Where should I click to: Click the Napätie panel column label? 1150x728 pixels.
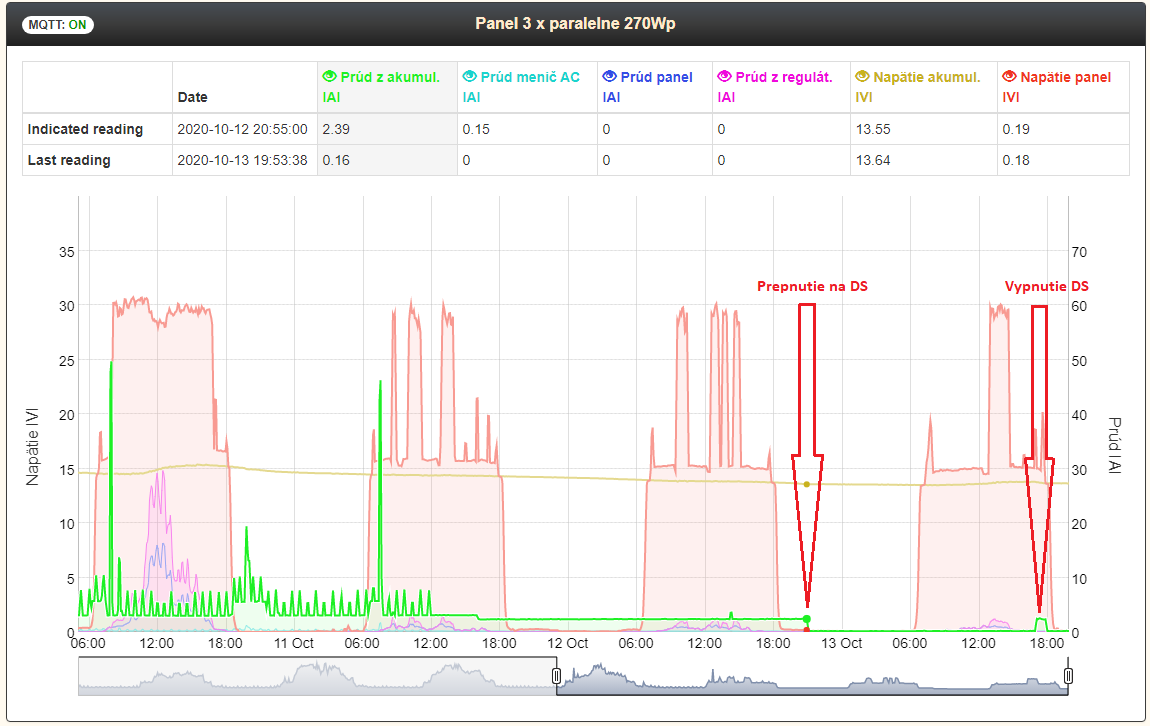tap(1066, 77)
